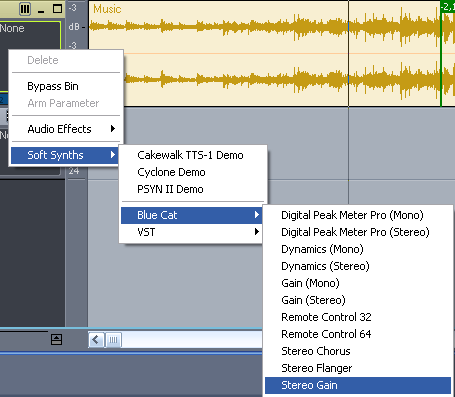This screenshot has height=397, width=455.
Task: Click the horizontal scrollbar left arrow
Action: 96,340
